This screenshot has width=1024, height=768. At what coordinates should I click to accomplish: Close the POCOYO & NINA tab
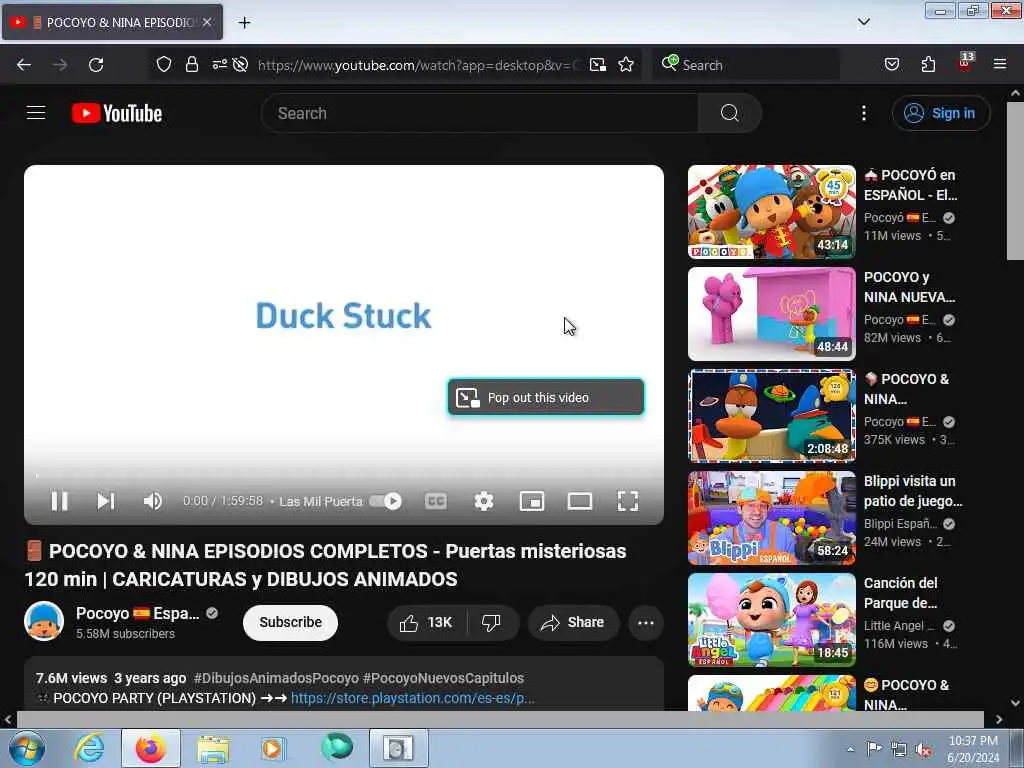tap(207, 22)
